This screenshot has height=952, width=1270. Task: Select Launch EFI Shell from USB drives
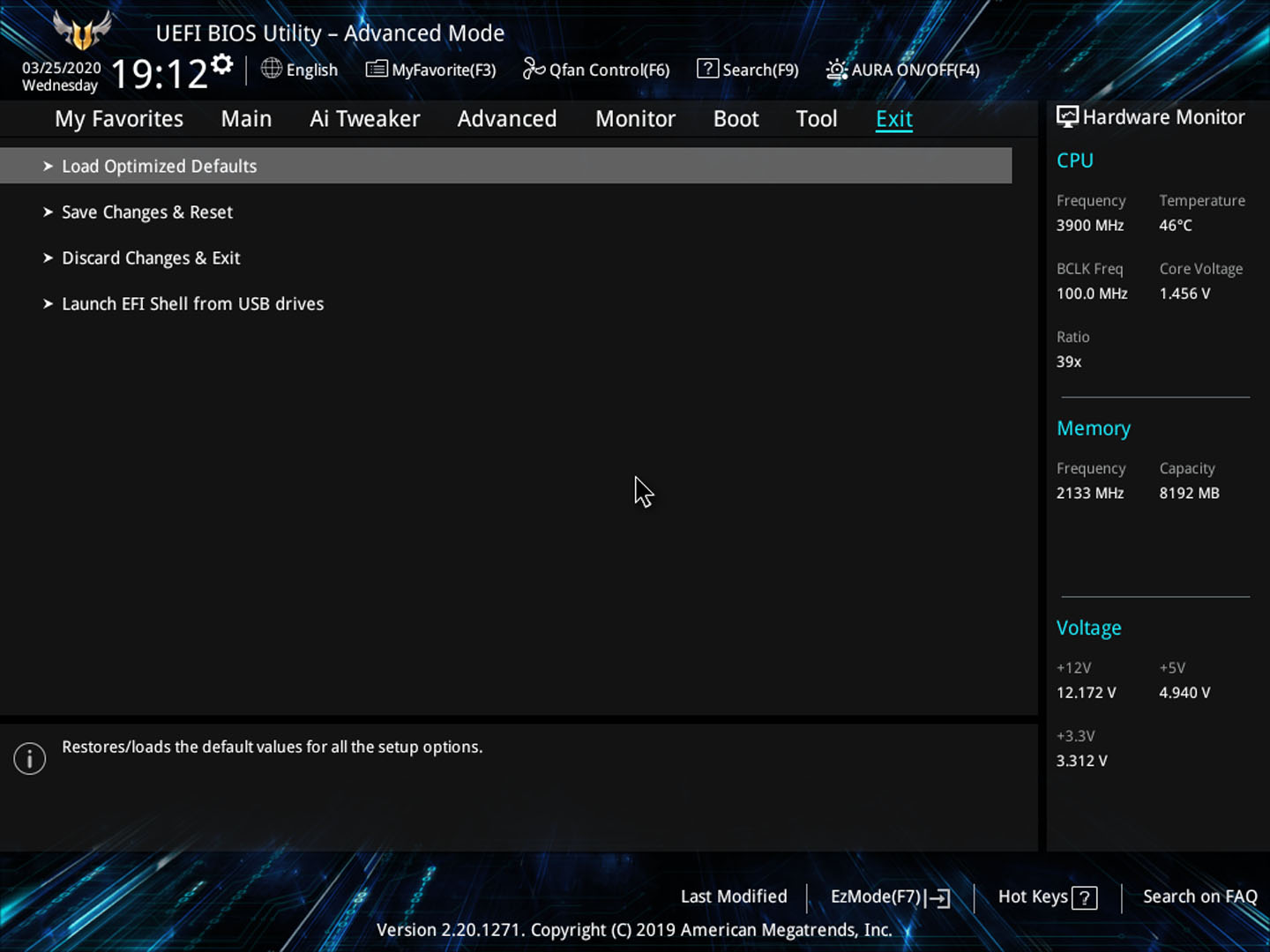[x=192, y=304]
